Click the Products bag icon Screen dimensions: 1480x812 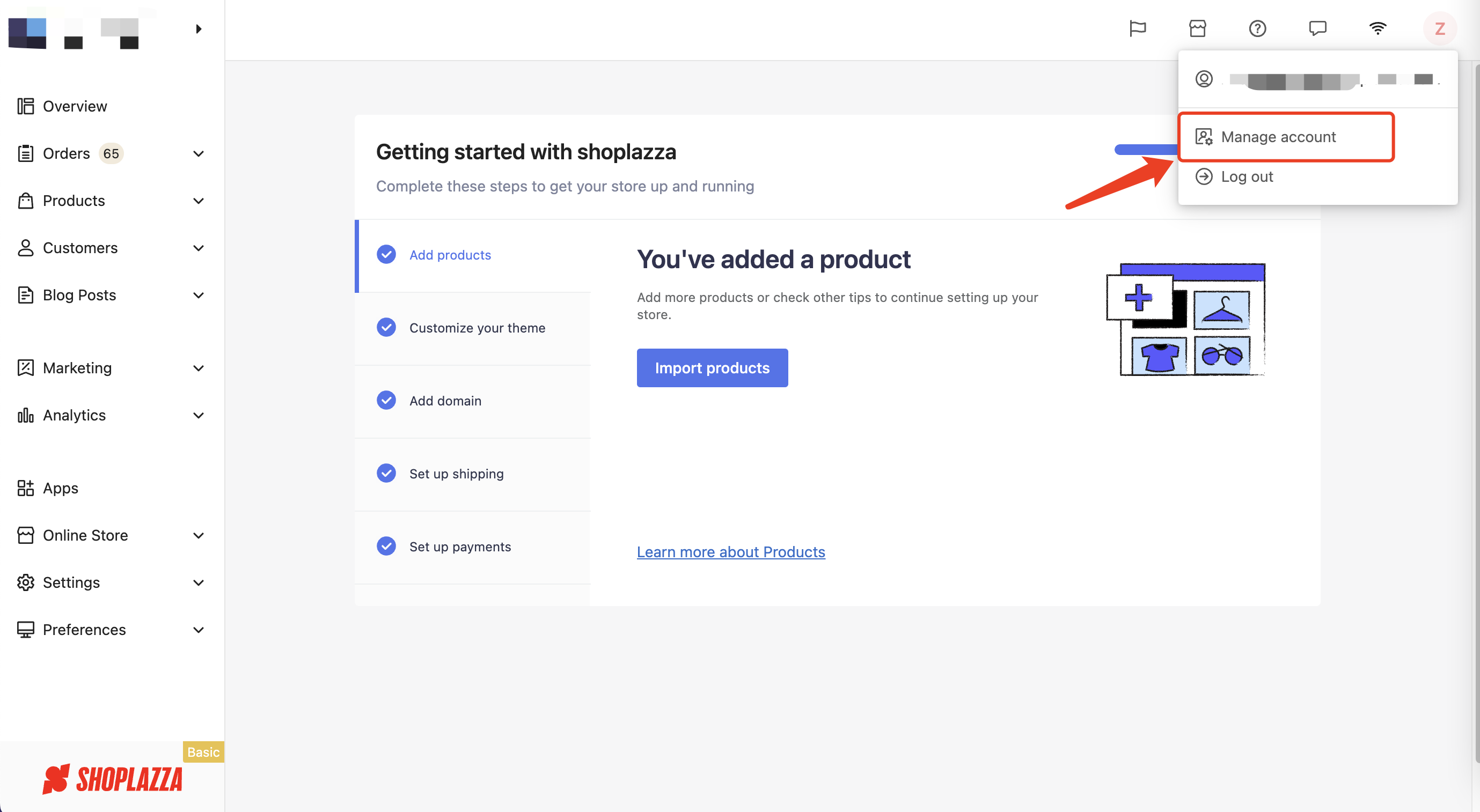[x=25, y=201]
